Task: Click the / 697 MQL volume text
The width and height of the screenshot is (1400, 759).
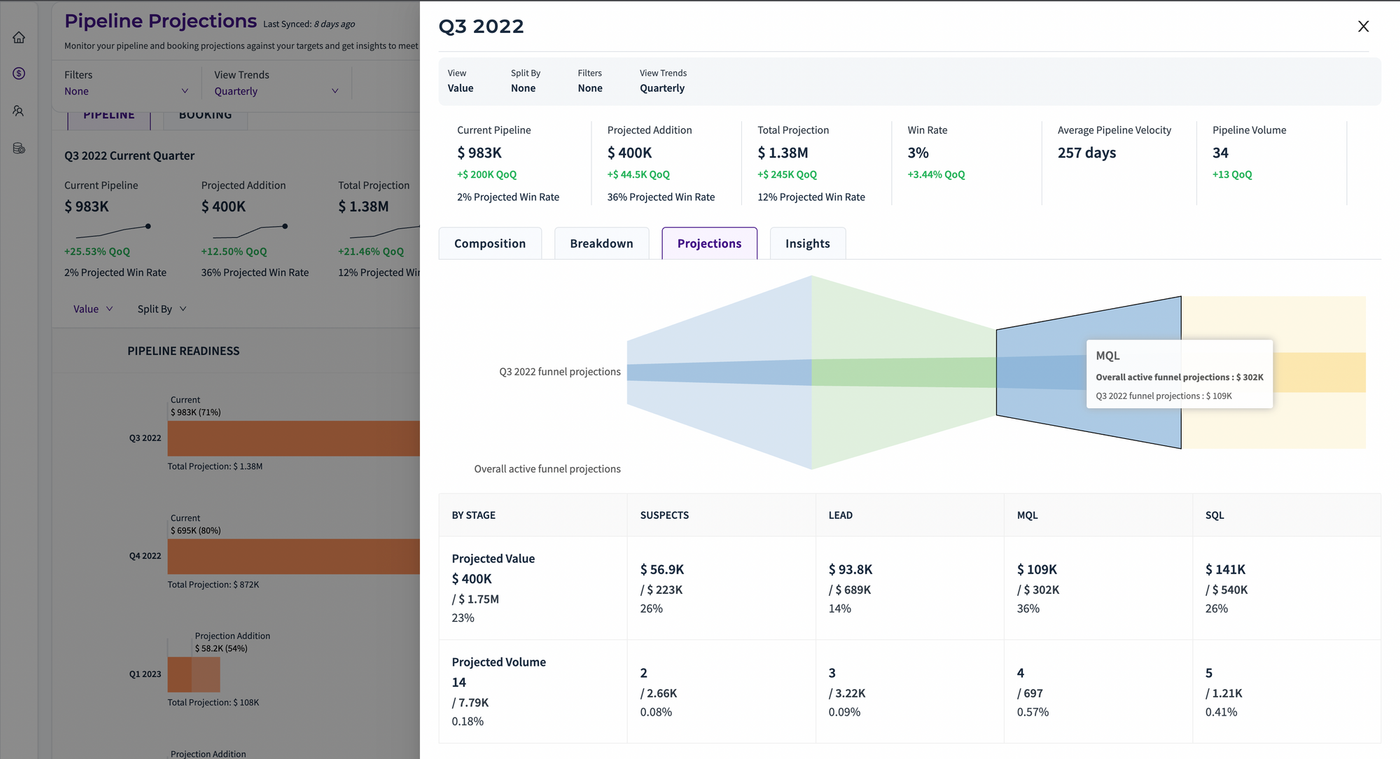Action: (x=1030, y=693)
